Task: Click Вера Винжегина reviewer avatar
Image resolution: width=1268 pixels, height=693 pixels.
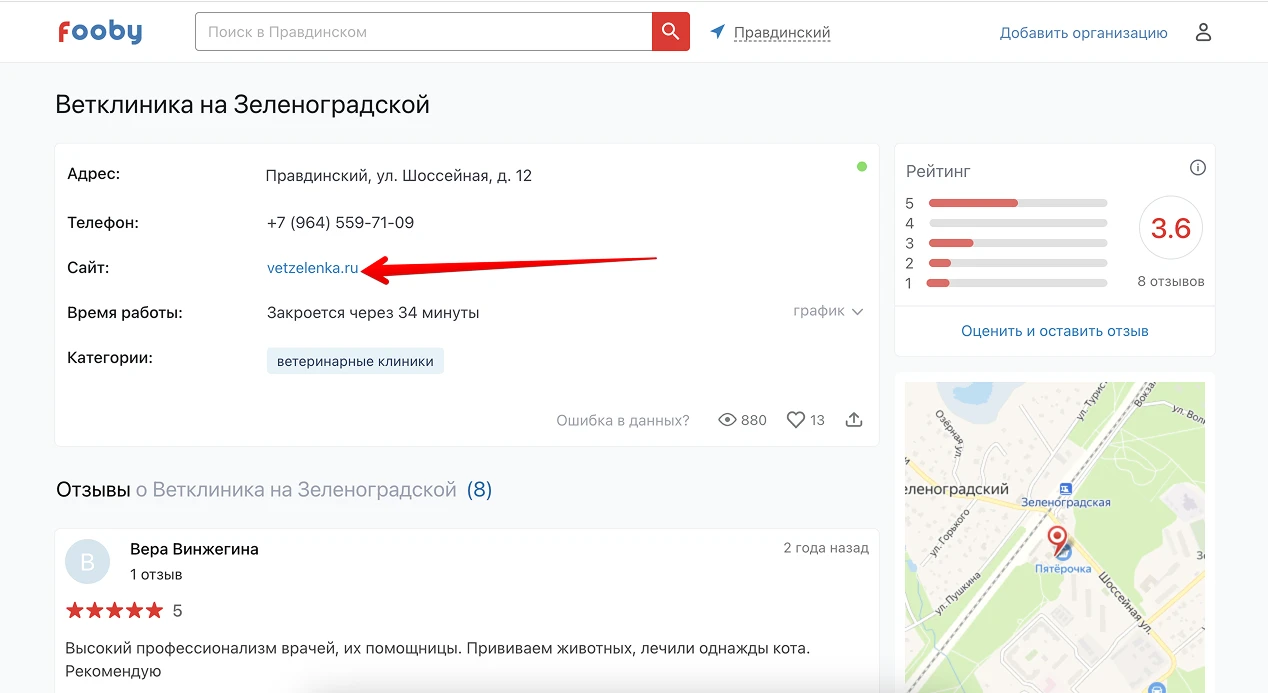Action: [x=87, y=562]
